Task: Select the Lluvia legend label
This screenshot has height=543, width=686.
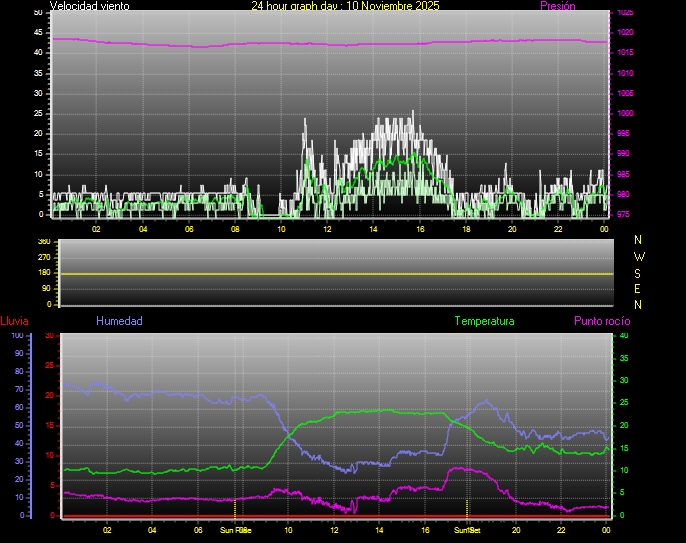Action: 14,321
